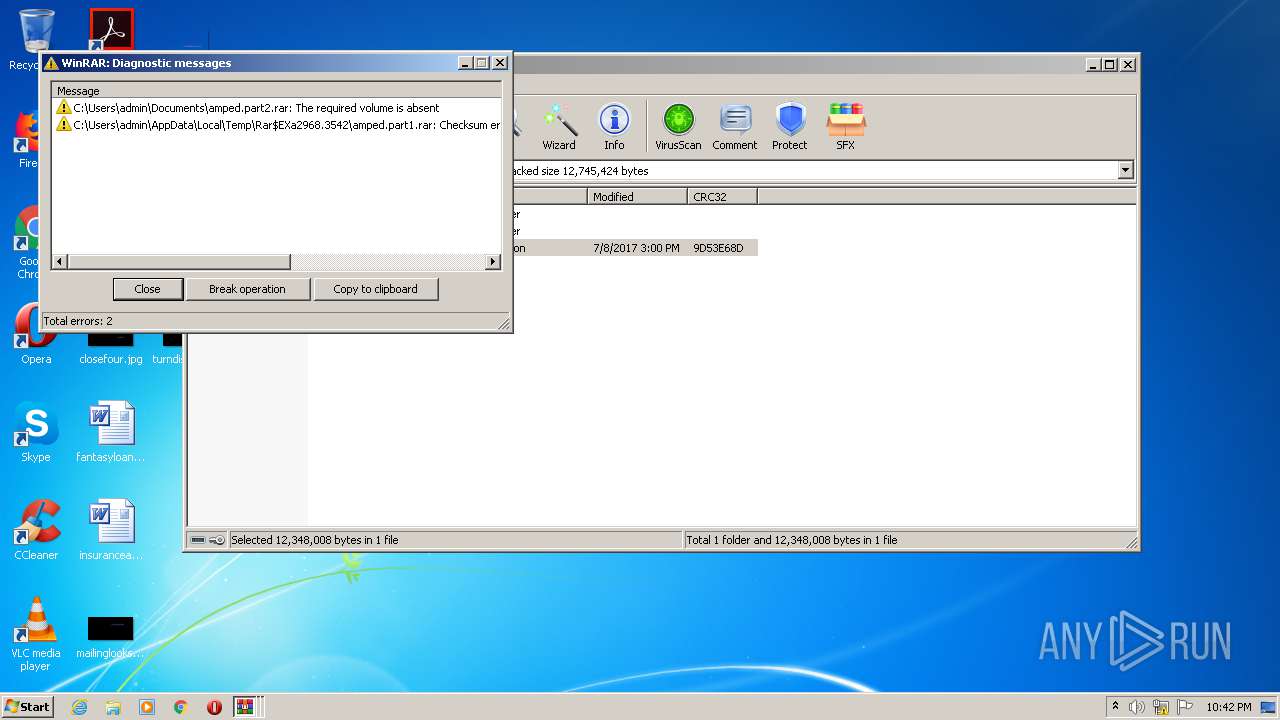This screenshot has width=1280, height=720.
Task: Click the Protect archive icon
Action: [x=790, y=127]
